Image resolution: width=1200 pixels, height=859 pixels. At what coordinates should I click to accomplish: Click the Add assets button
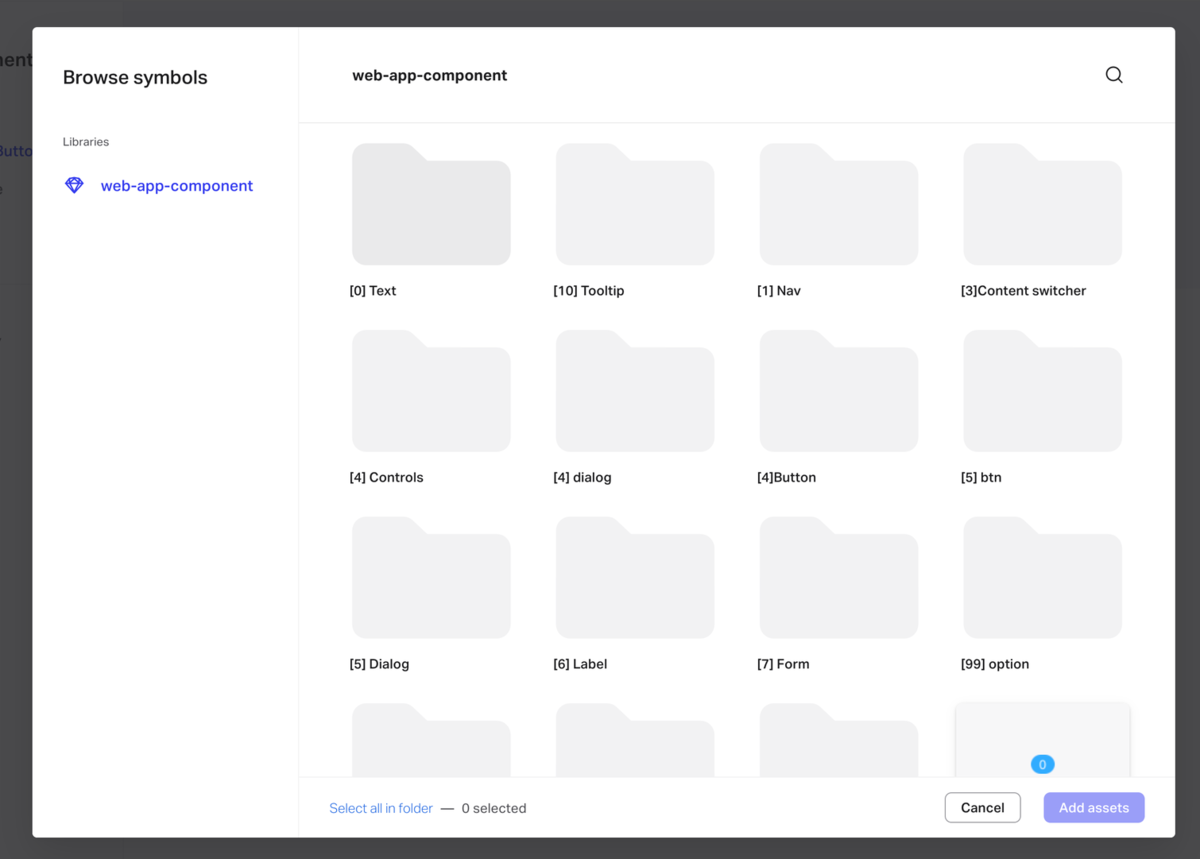[x=1094, y=808]
